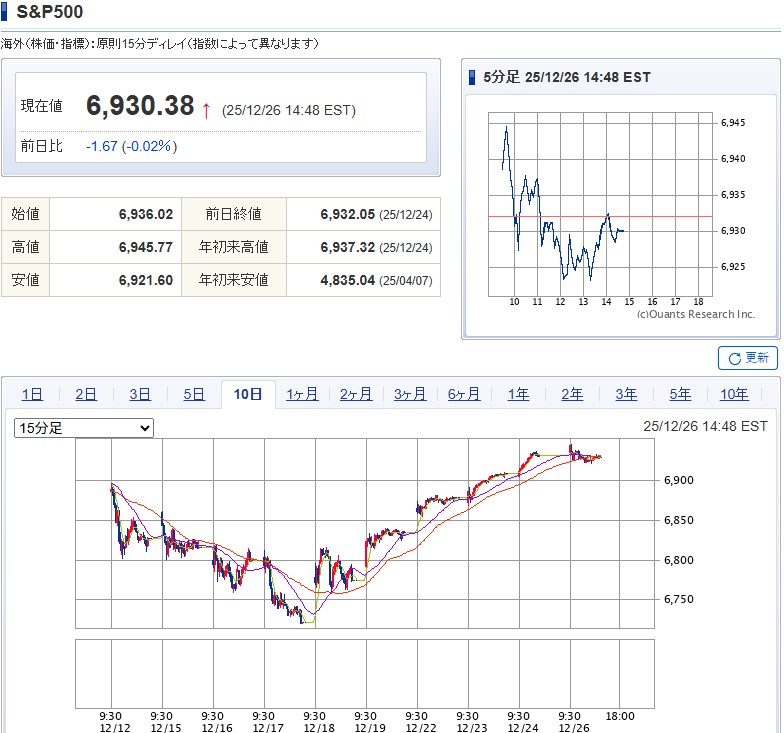Click the red up-arrow beside current price
784x733 pixels.
click(206, 109)
